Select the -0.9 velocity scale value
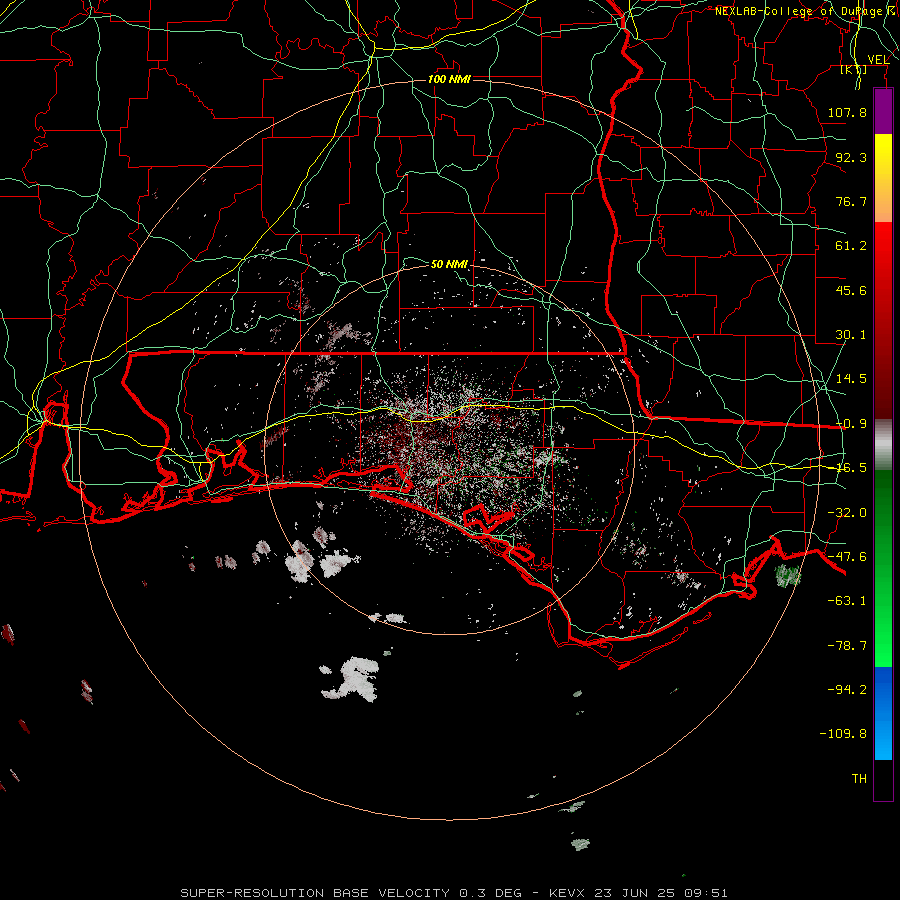900x900 pixels. (851, 424)
